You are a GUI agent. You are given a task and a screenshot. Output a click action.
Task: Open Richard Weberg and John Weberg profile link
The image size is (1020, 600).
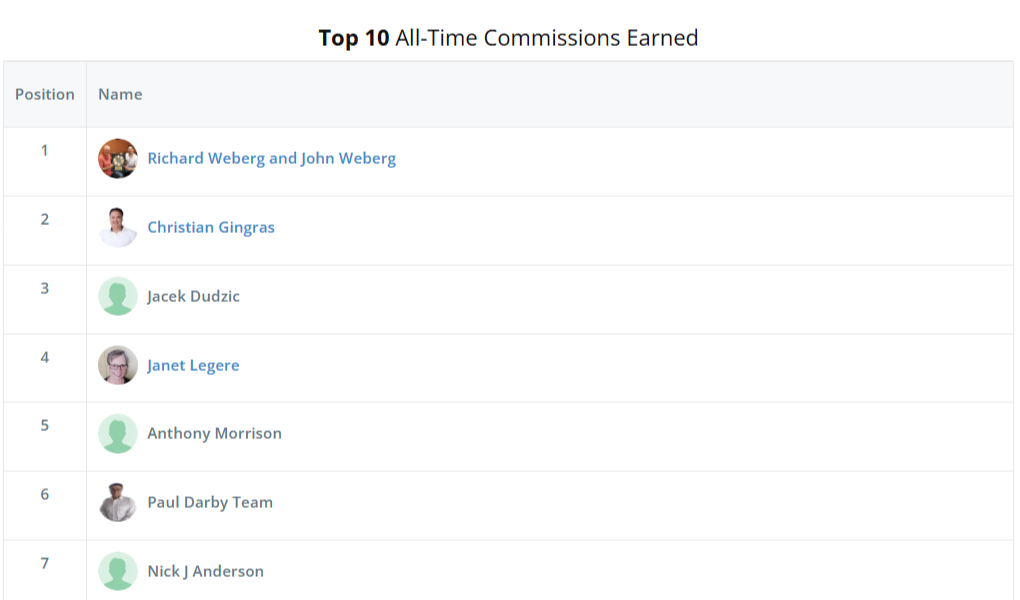271,159
